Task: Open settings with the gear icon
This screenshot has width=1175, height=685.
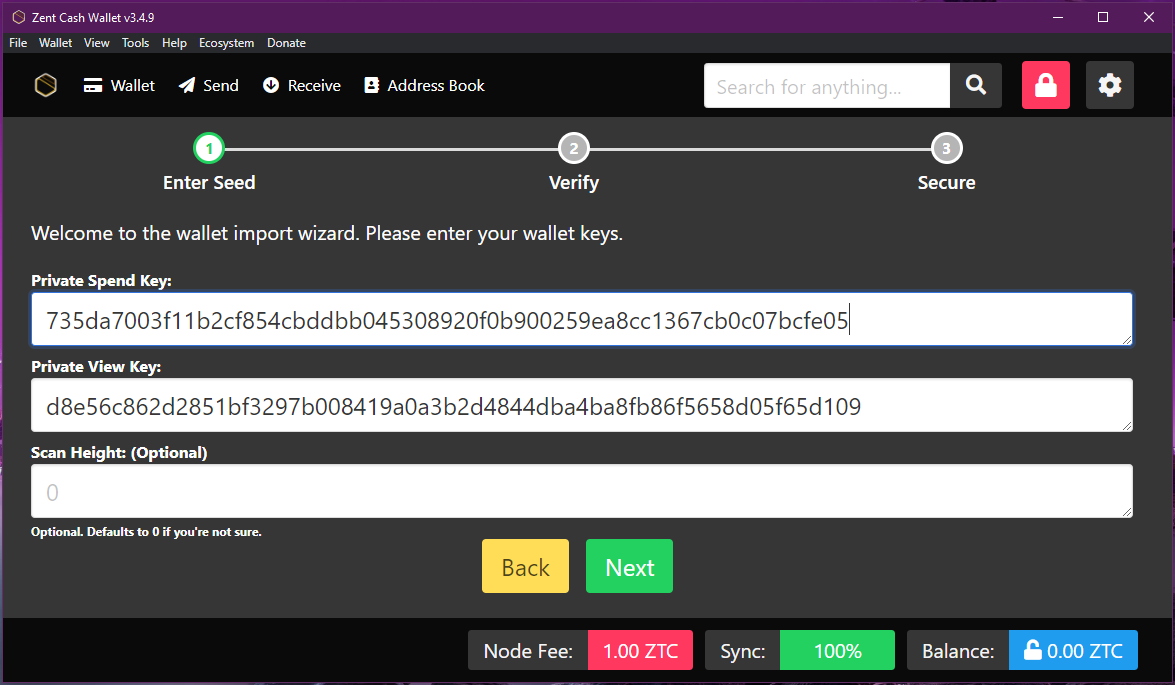Action: (1109, 85)
